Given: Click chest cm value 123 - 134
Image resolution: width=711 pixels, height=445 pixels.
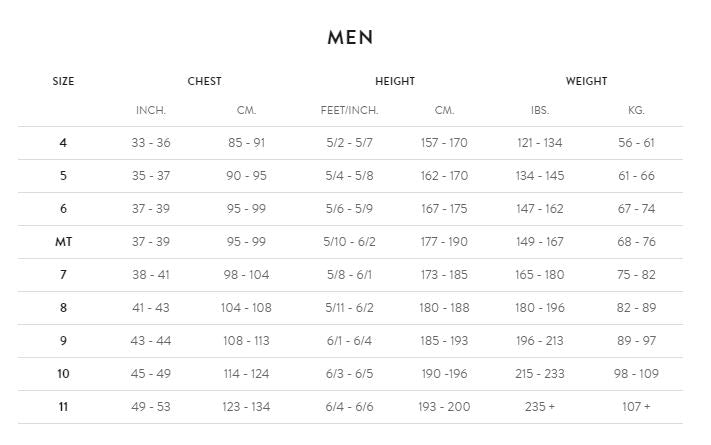Looking at the screenshot, I should point(246,407).
